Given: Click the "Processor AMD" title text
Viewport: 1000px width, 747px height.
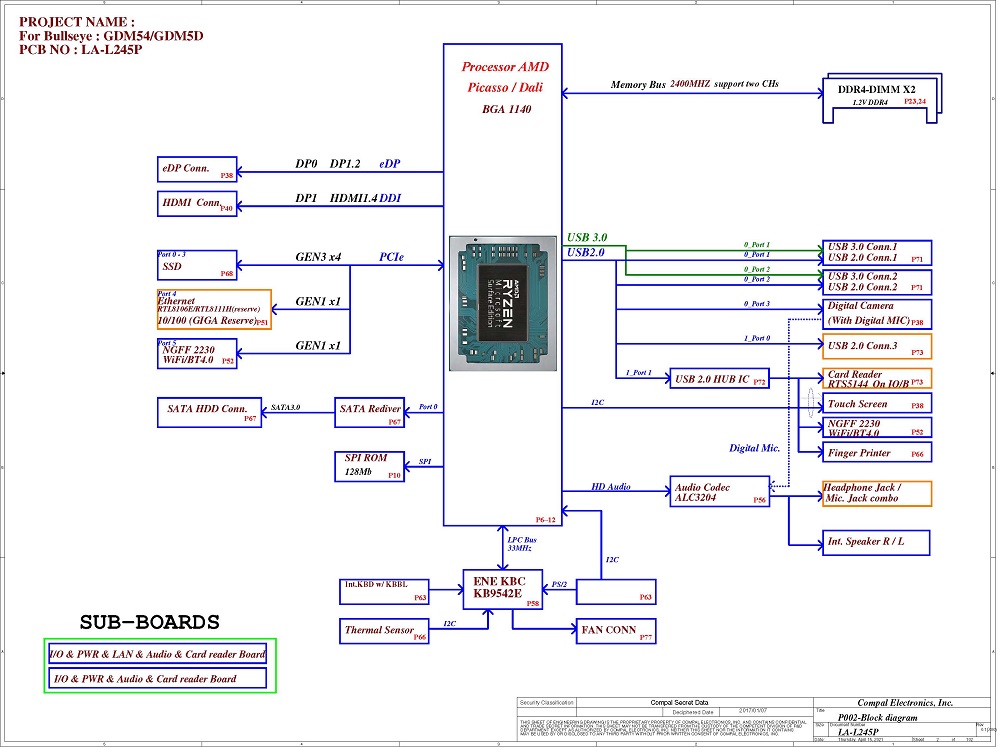Looking at the screenshot, I should point(505,67).
